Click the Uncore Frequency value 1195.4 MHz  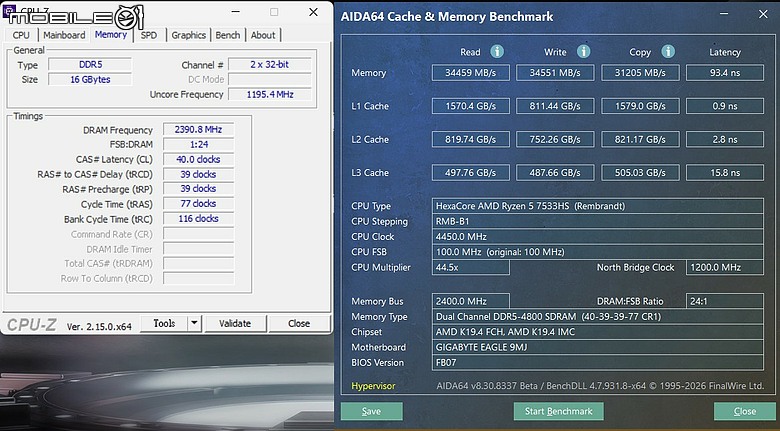(x=270, y=95)
